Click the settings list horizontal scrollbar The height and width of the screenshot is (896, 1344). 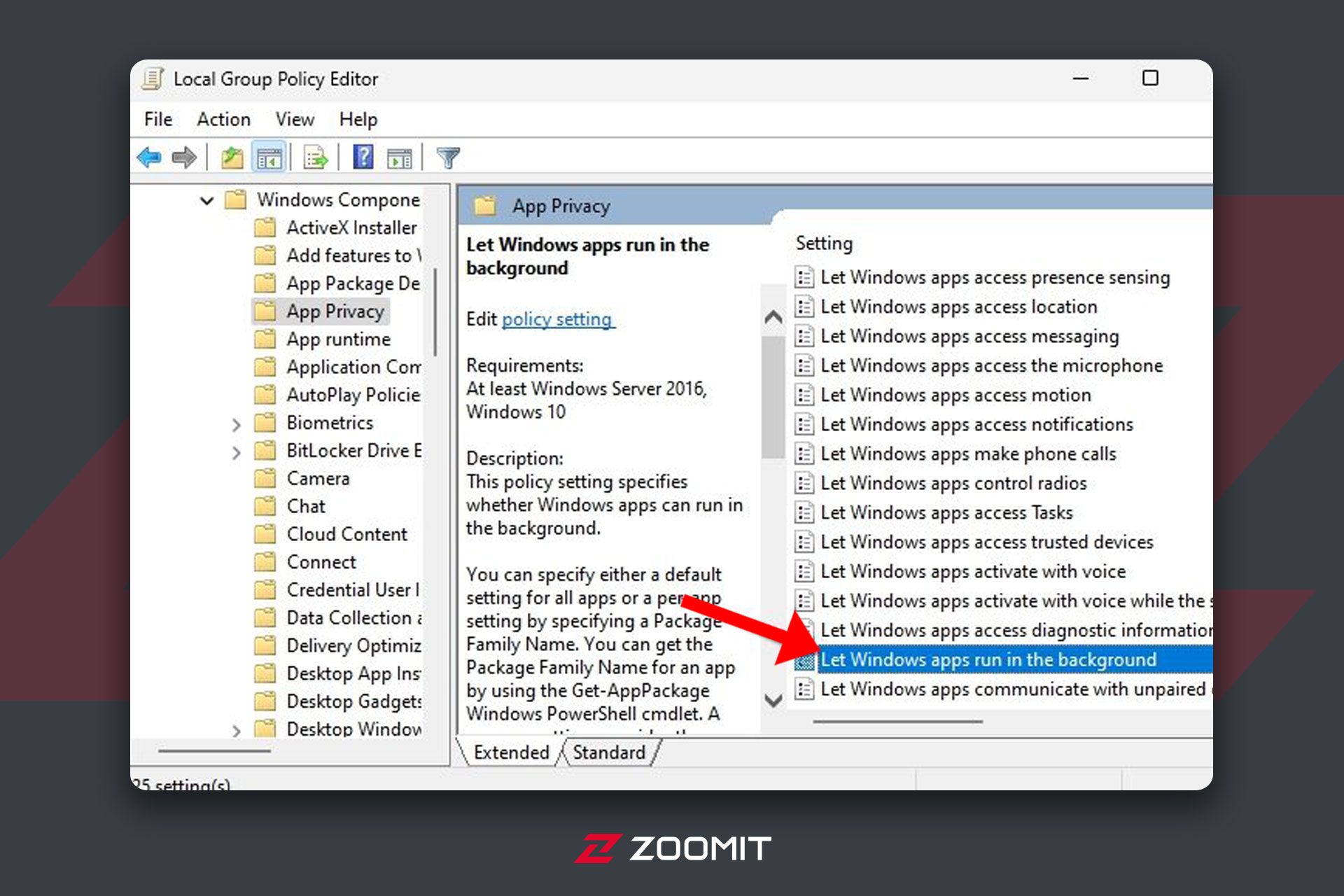point(898,721)
